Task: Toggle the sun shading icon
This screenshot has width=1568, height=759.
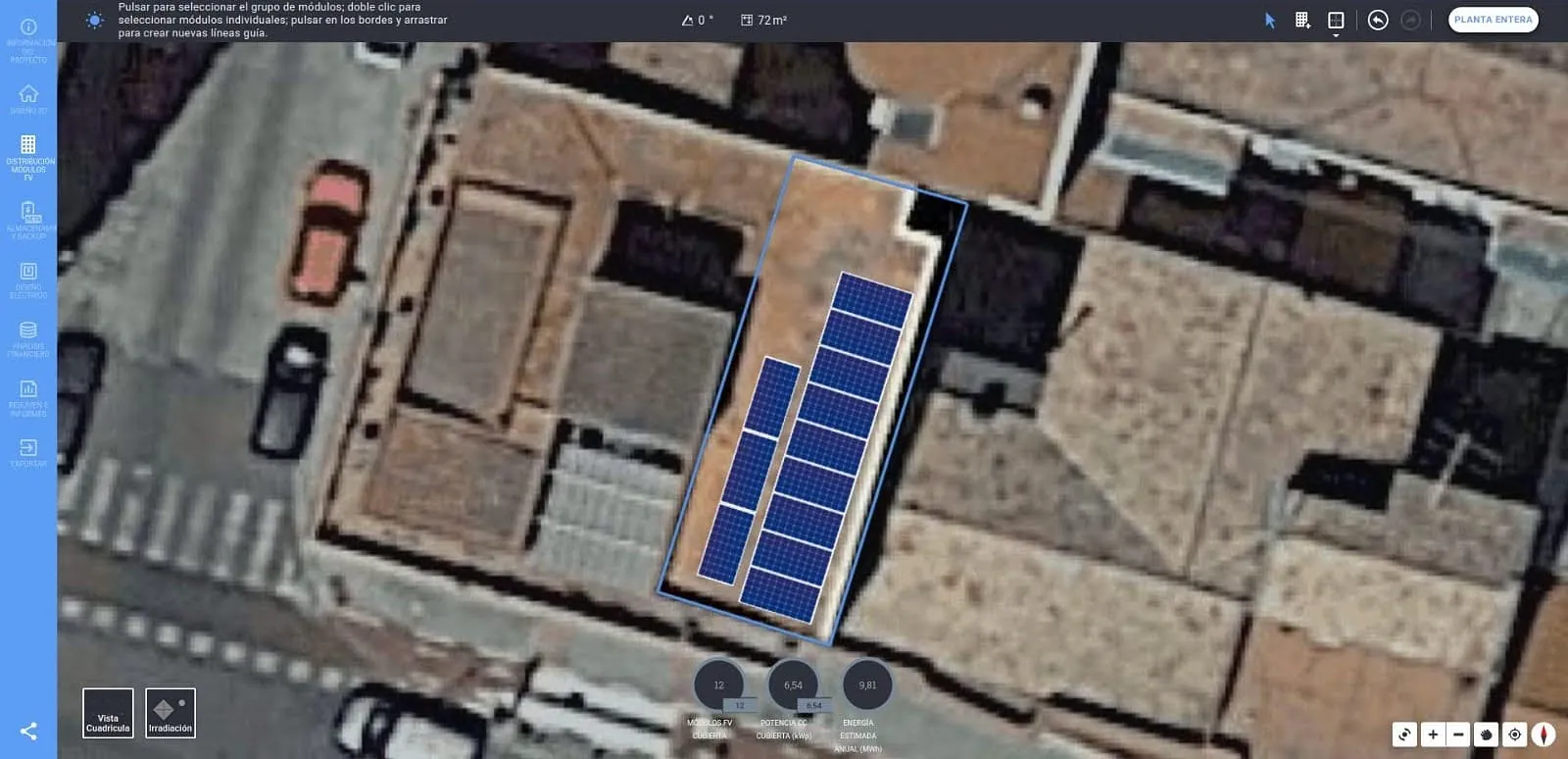Action: tap(94, 21)
